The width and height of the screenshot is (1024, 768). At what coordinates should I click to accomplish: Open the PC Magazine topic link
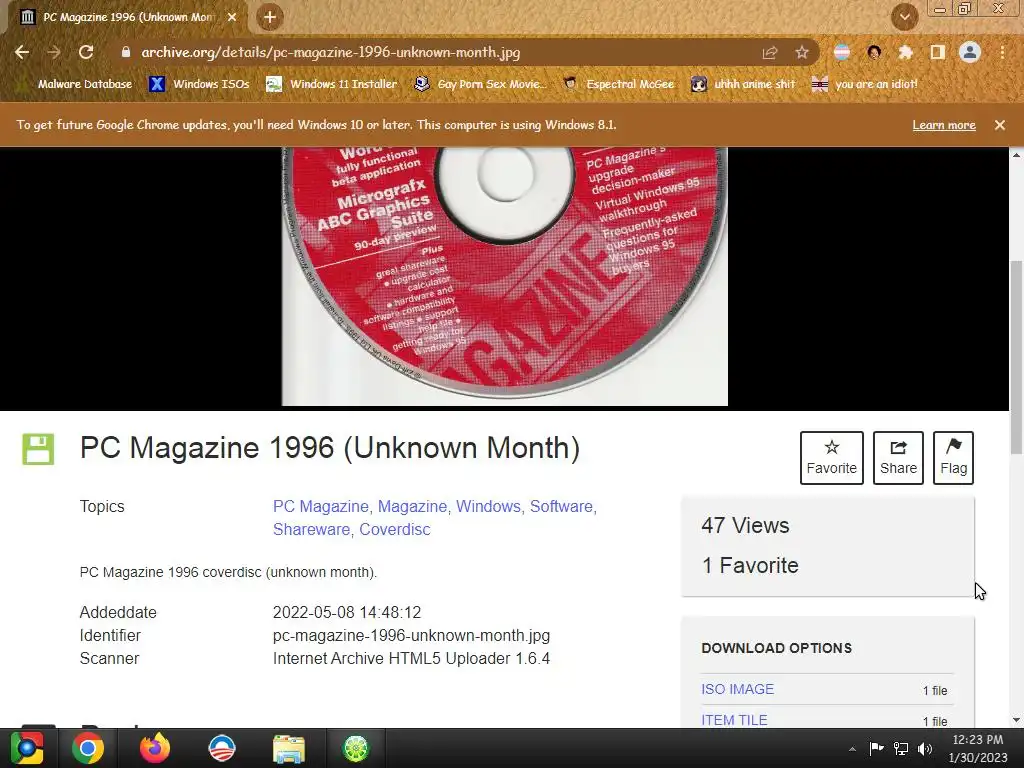(321, 507)
